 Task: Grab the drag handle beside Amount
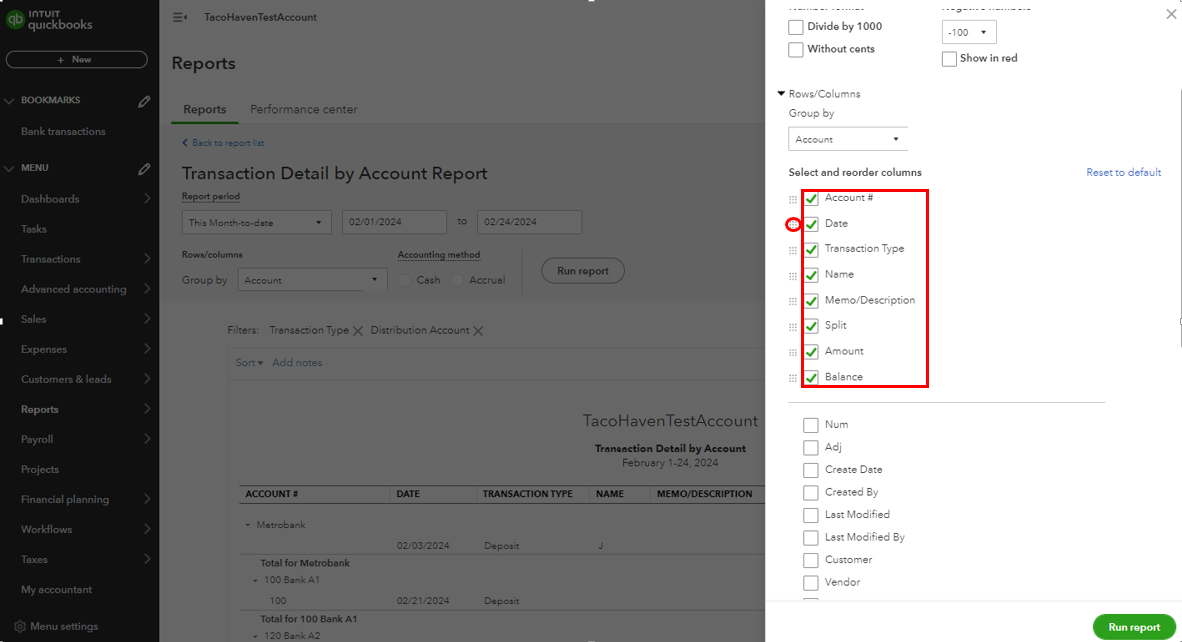point(793,353)
